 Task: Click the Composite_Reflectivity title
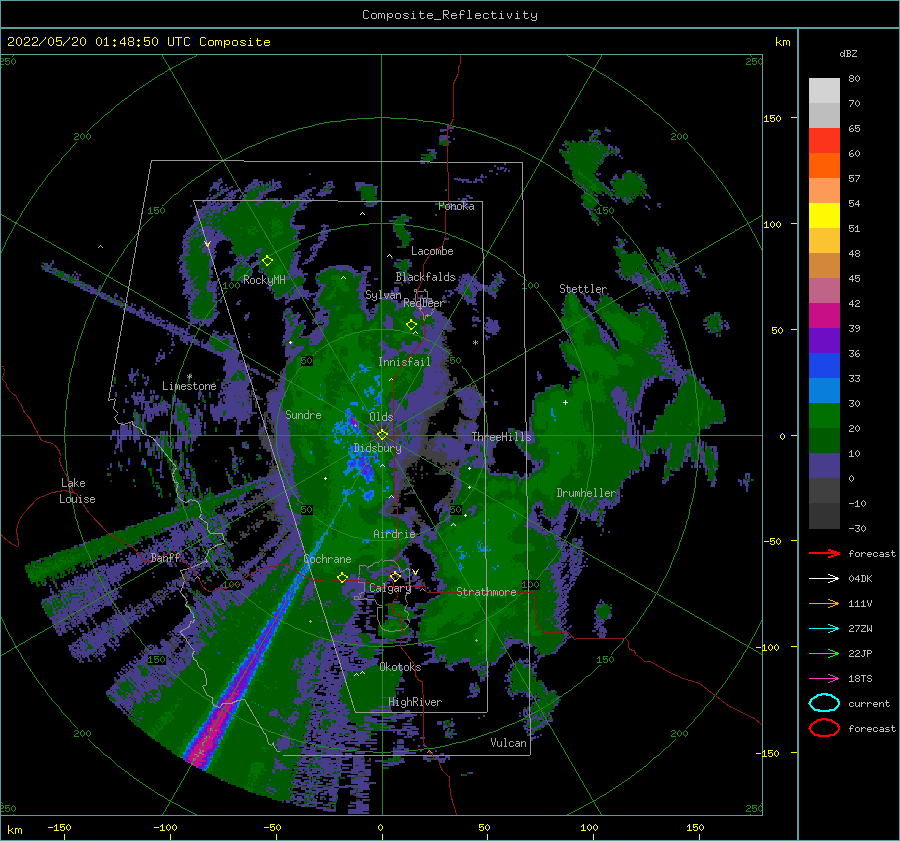pos(449,15)
